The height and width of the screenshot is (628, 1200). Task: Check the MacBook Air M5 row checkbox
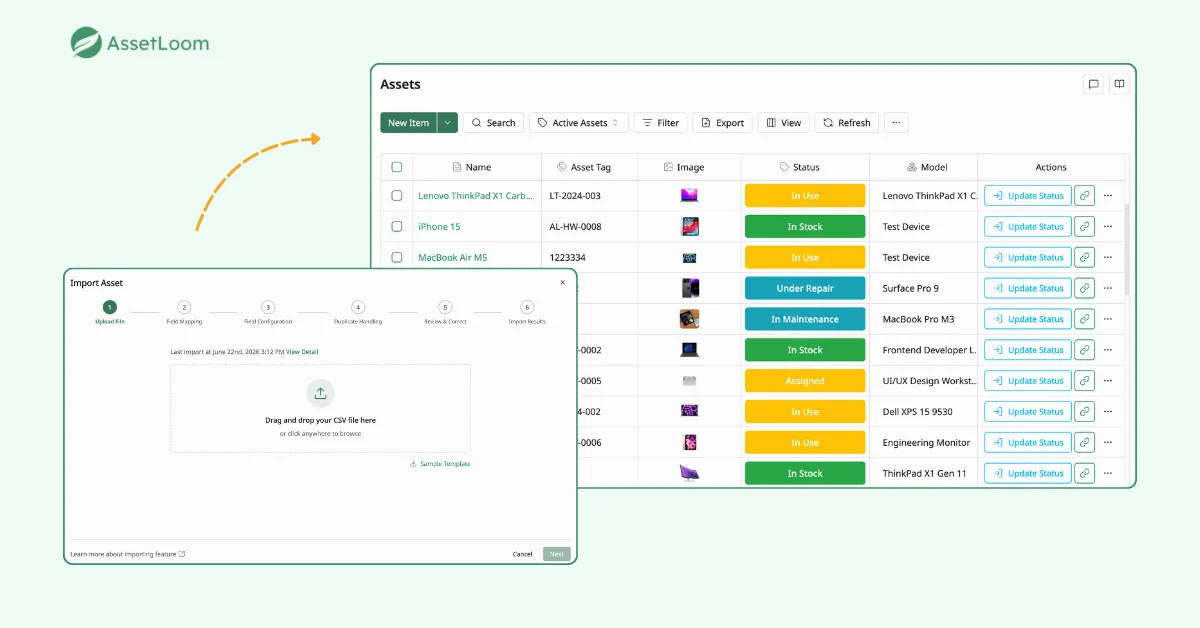[x=397, y=258]
